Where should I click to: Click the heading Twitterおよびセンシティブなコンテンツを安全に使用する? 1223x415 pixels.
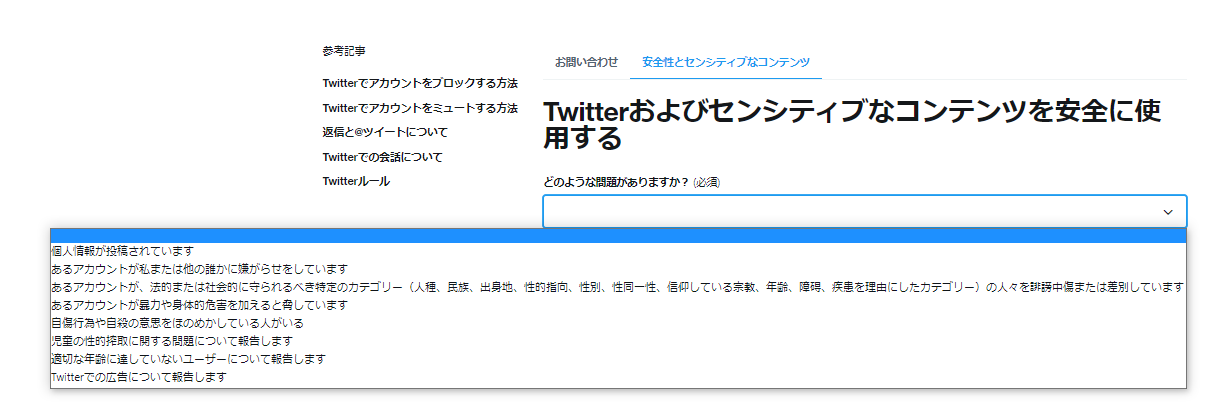pyautogui.click(x=851, y=124)
